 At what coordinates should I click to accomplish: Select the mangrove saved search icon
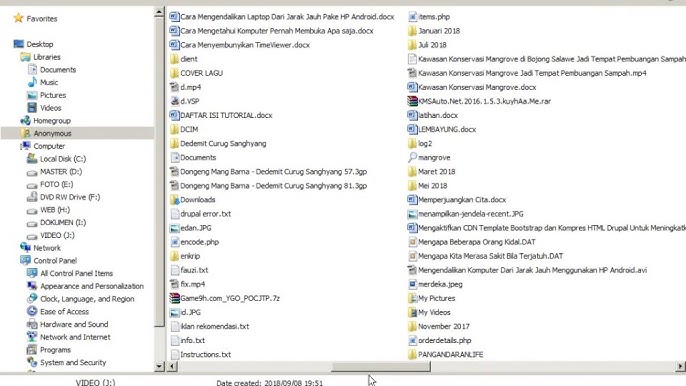412,157
